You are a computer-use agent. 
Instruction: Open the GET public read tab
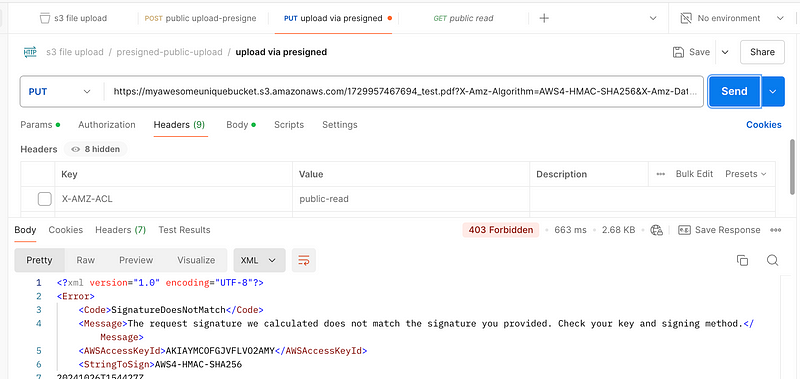pos(463,18)
